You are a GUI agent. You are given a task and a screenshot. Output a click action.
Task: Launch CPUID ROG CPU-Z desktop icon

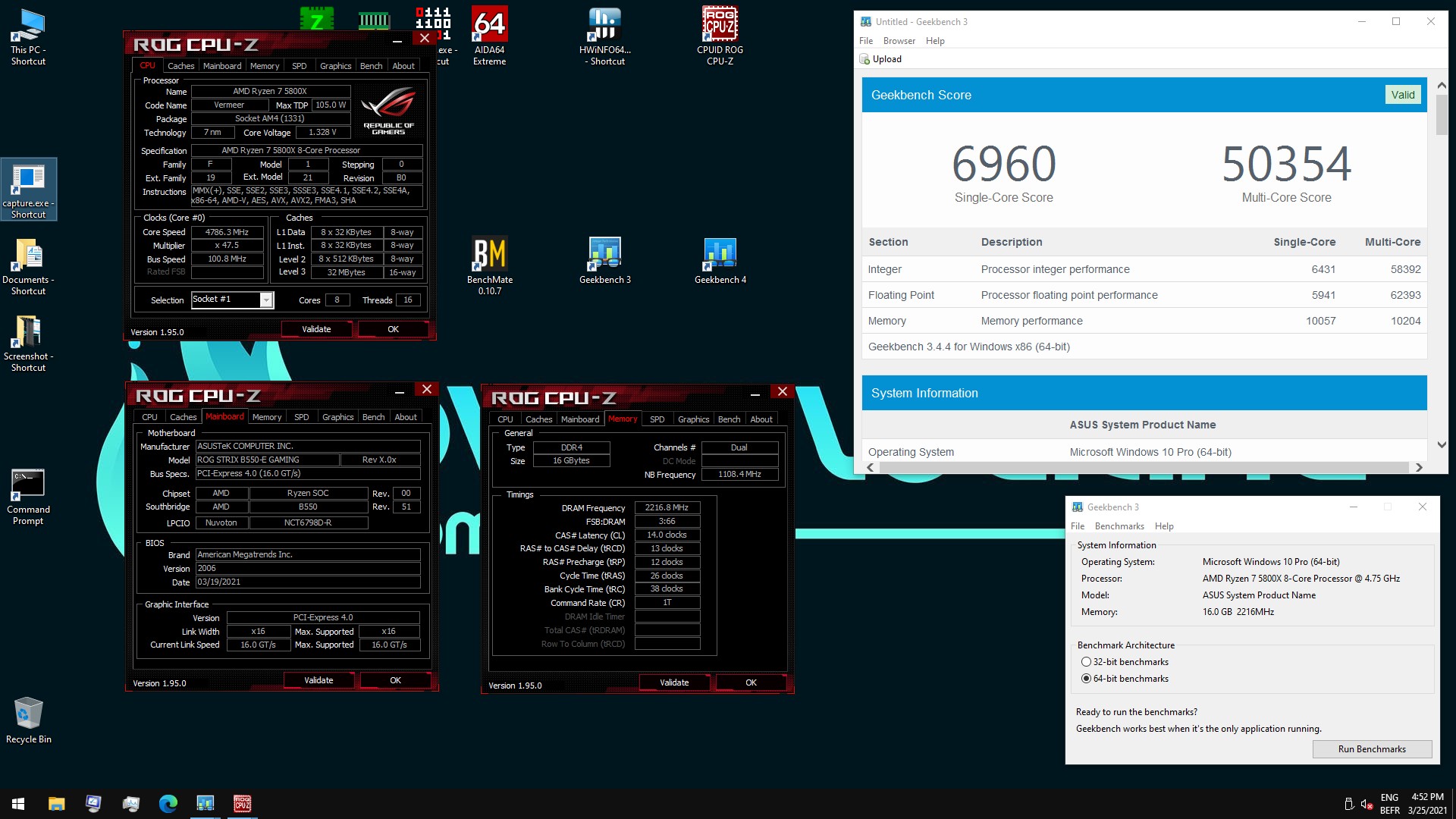pos(720,36)
